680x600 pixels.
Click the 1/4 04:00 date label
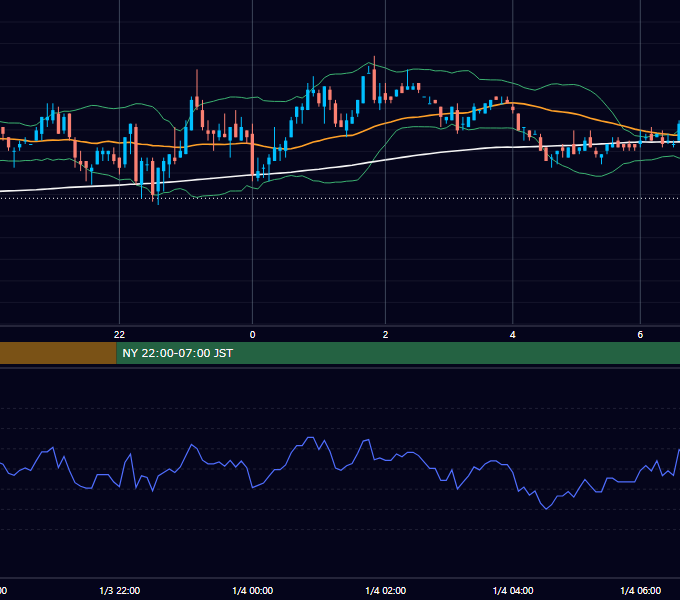point(513,590)
